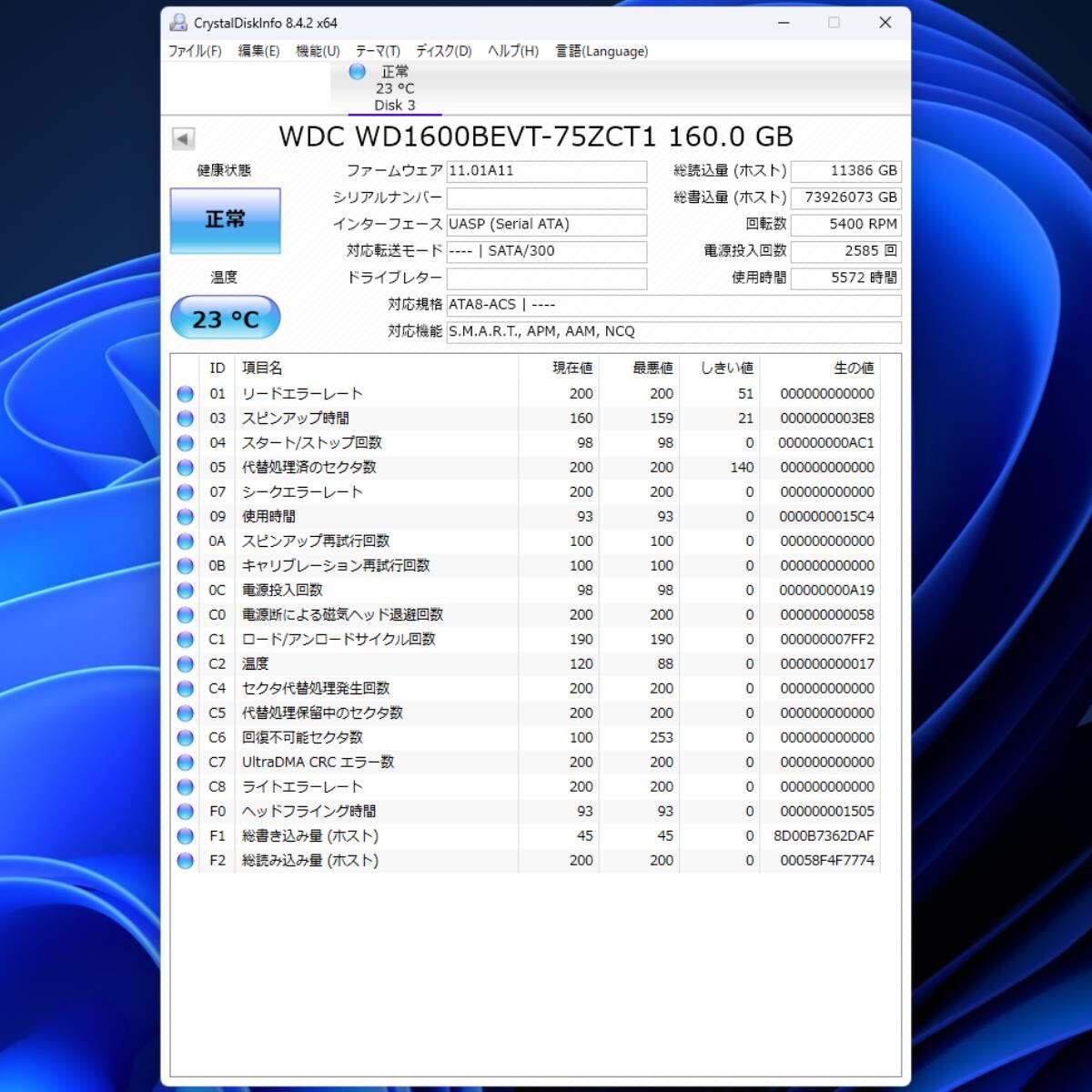
Task: Click the シリアルナンバー field
Action: coord(546,197)
